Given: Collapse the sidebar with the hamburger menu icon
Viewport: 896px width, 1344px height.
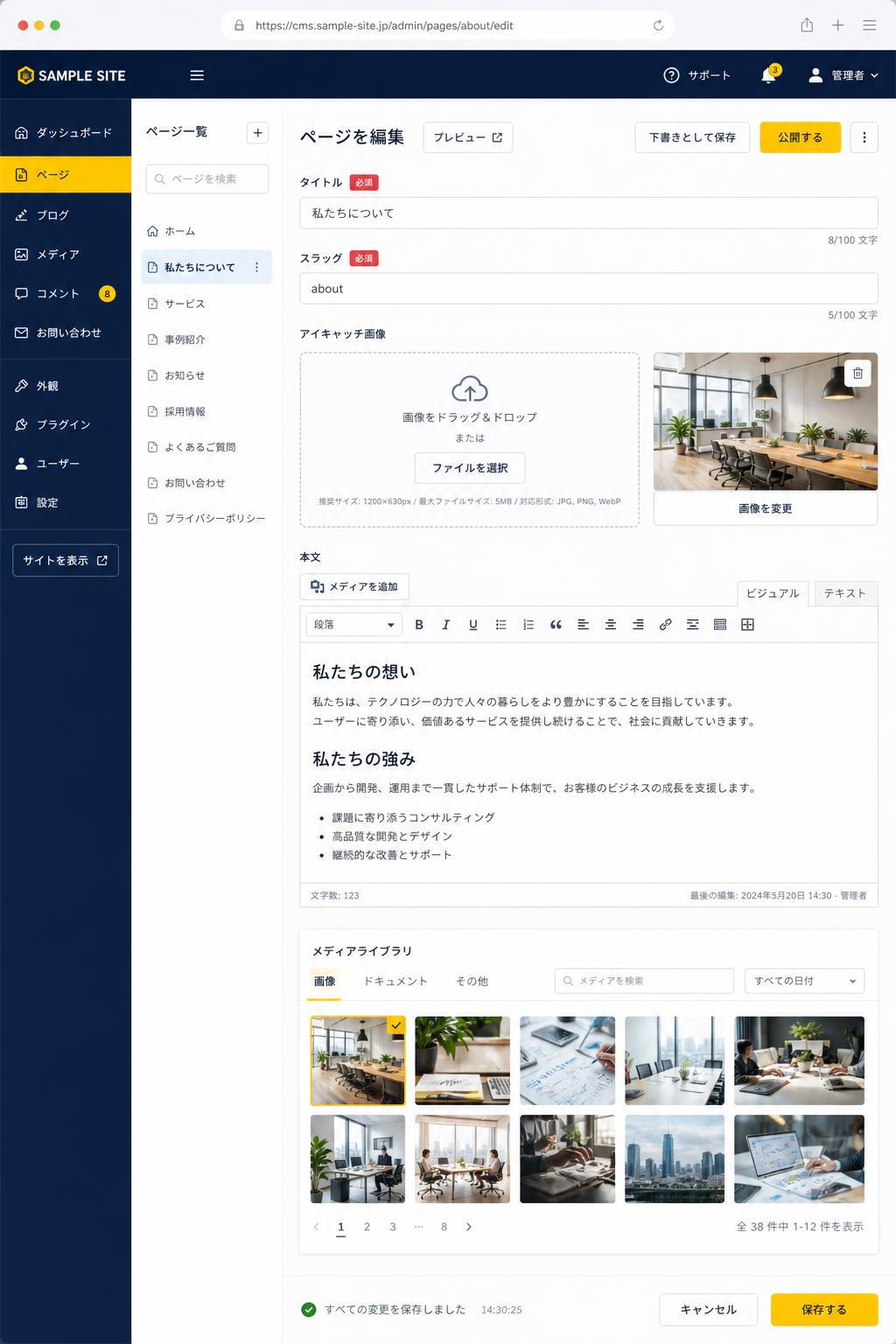Looking at the screenshot, I should tap(197, 75).
